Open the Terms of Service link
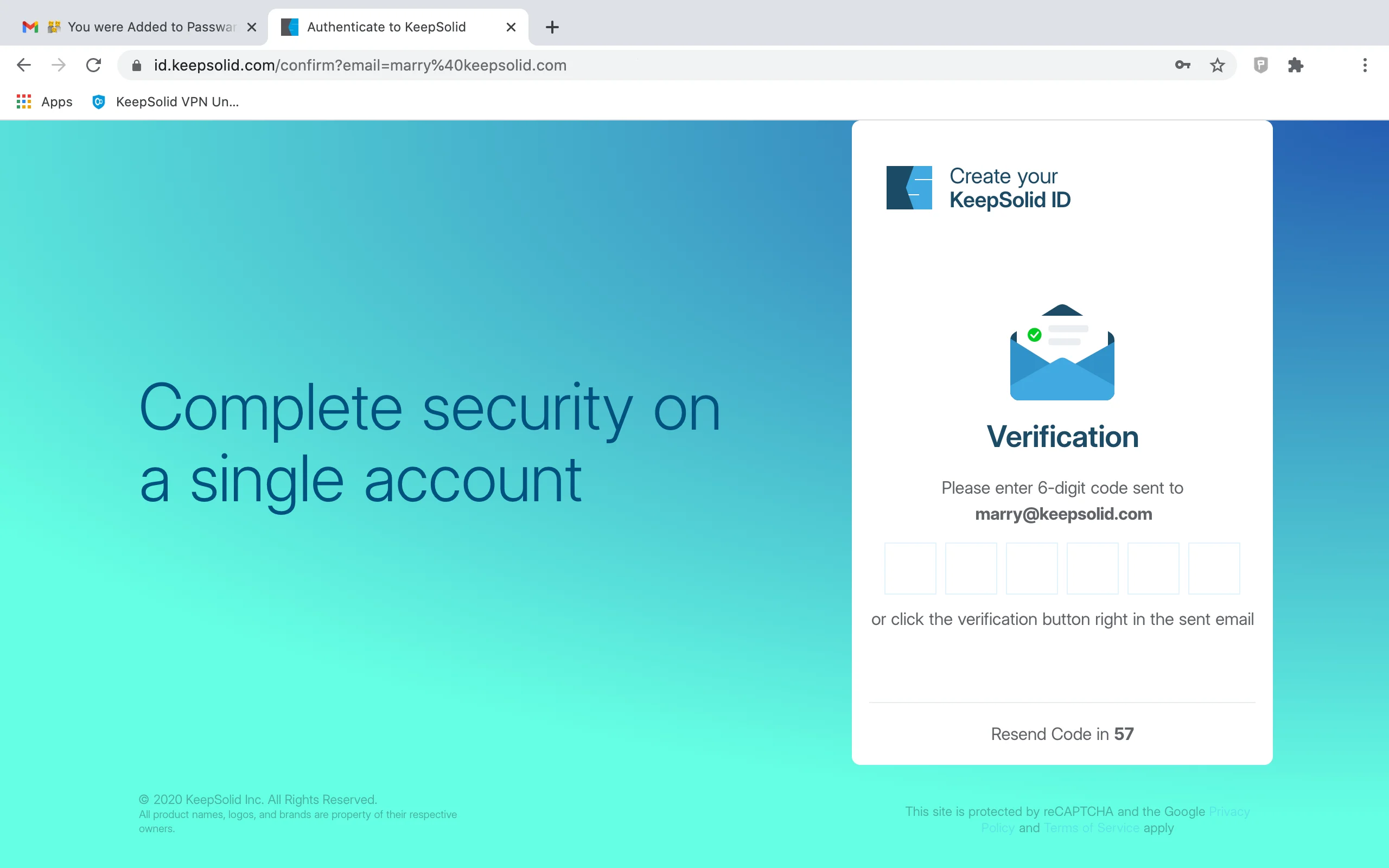The image size is (1389, 868). [1091, 828]
